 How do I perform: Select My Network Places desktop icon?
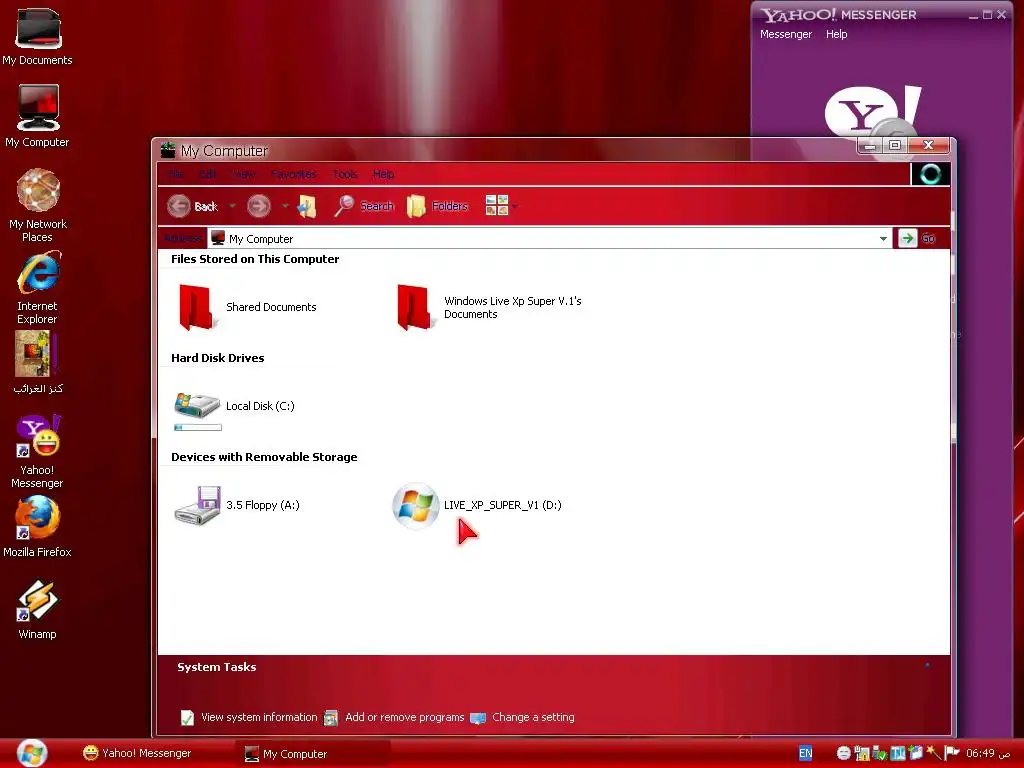tap(37, 206)
